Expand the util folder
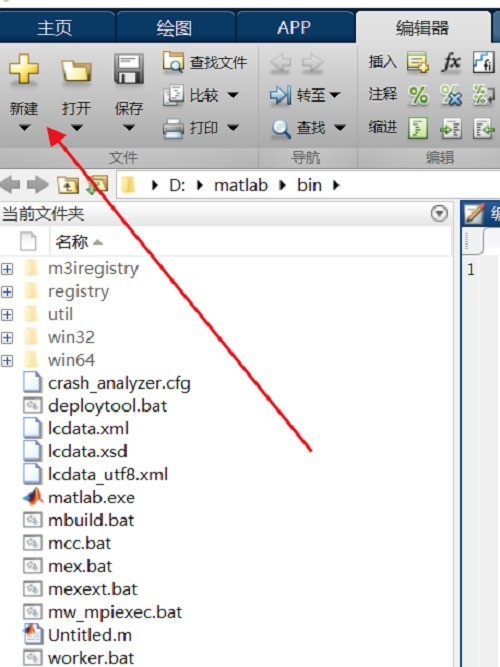This screenshot has width=500, height=667. (x=7, y=315)
